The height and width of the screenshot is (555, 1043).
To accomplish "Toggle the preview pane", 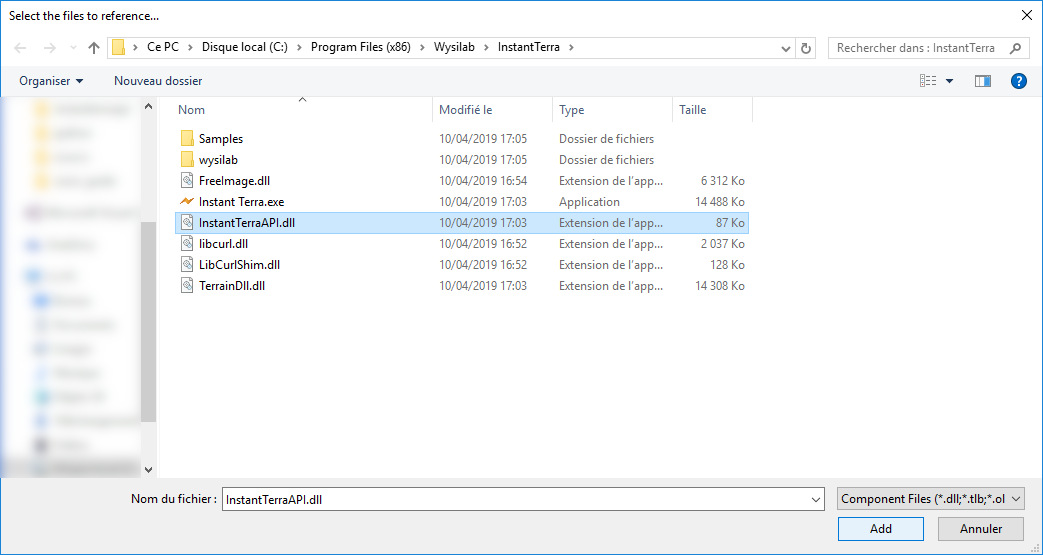I will [x=982, y=81].
